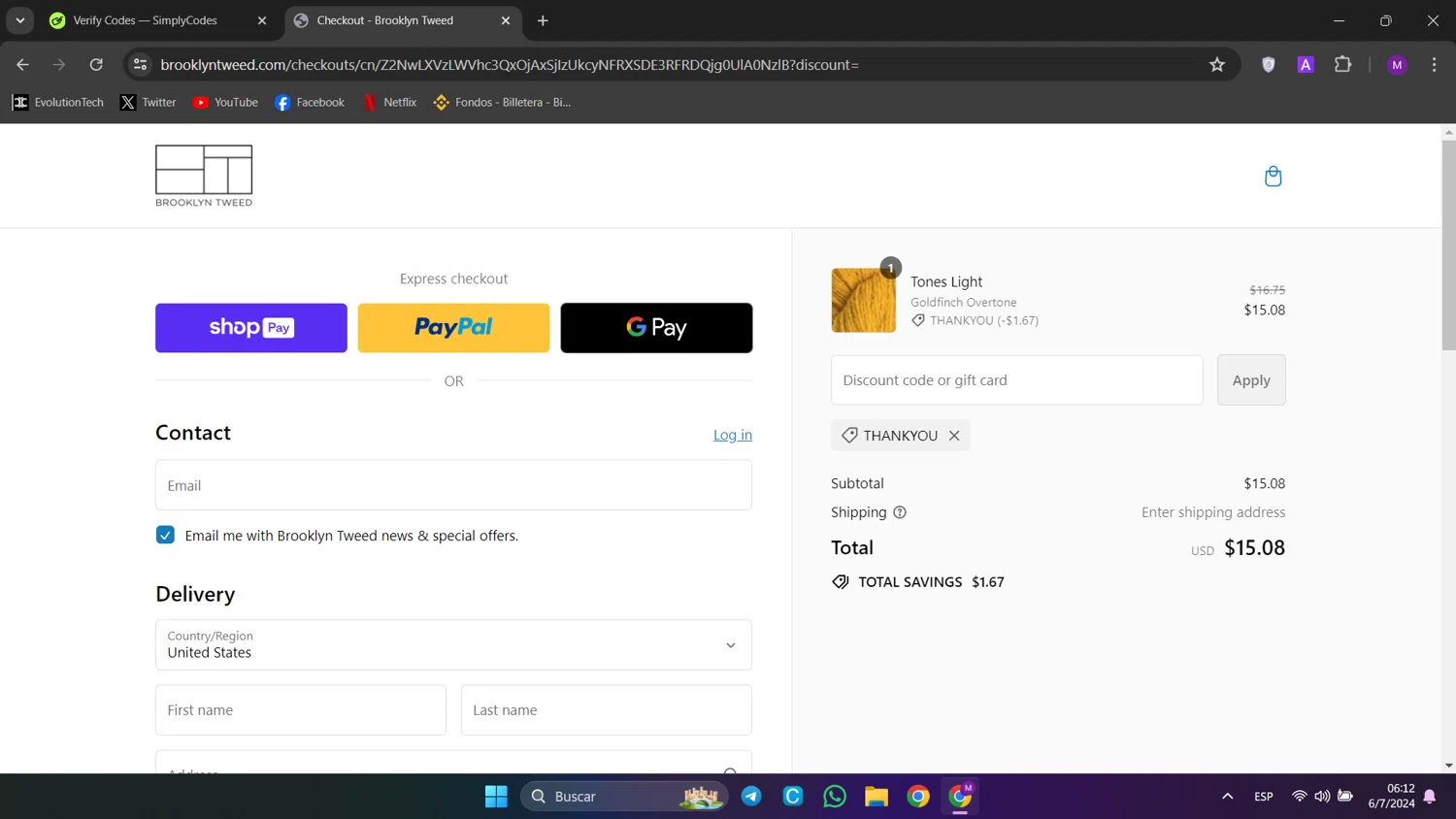1456x819 pixels.
Task: Click the taskbar Buscar search box
Action: click(624, 797)
